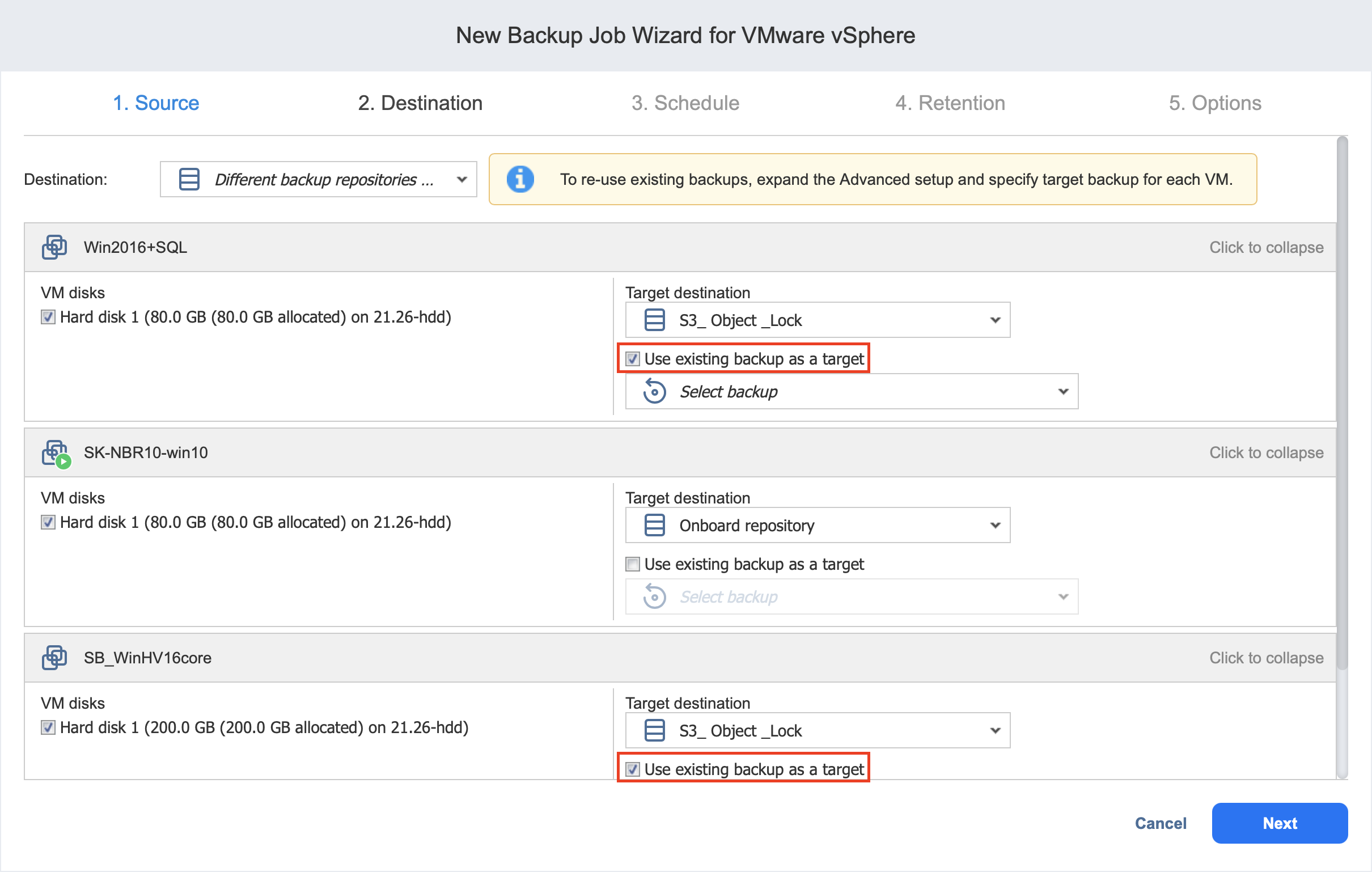This screenshot has width=1372, height=872.
Task: Click repository icon in Win2016+SQL target destination
Action: pos(654,320)
